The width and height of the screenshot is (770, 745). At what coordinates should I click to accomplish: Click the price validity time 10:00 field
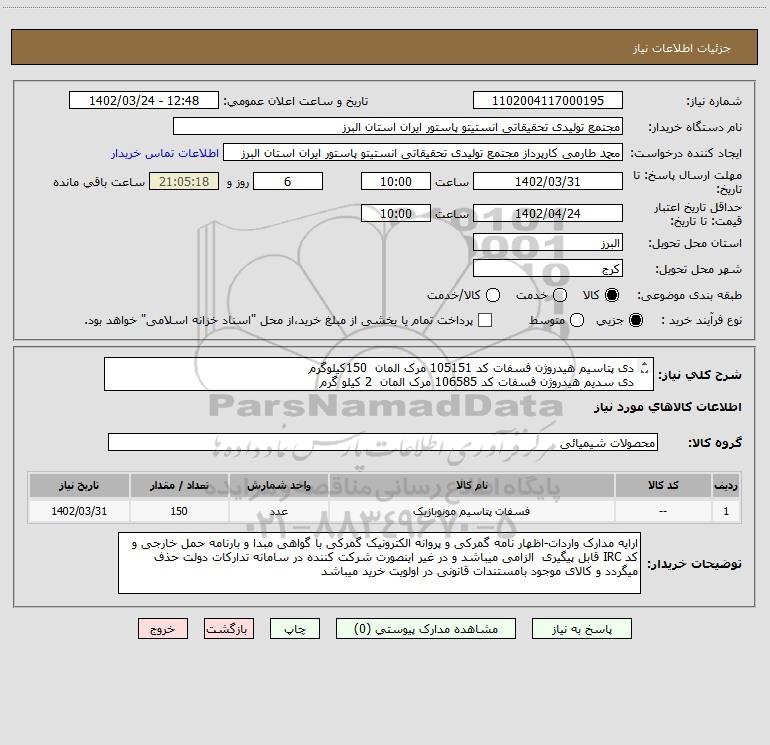[396, 213]
